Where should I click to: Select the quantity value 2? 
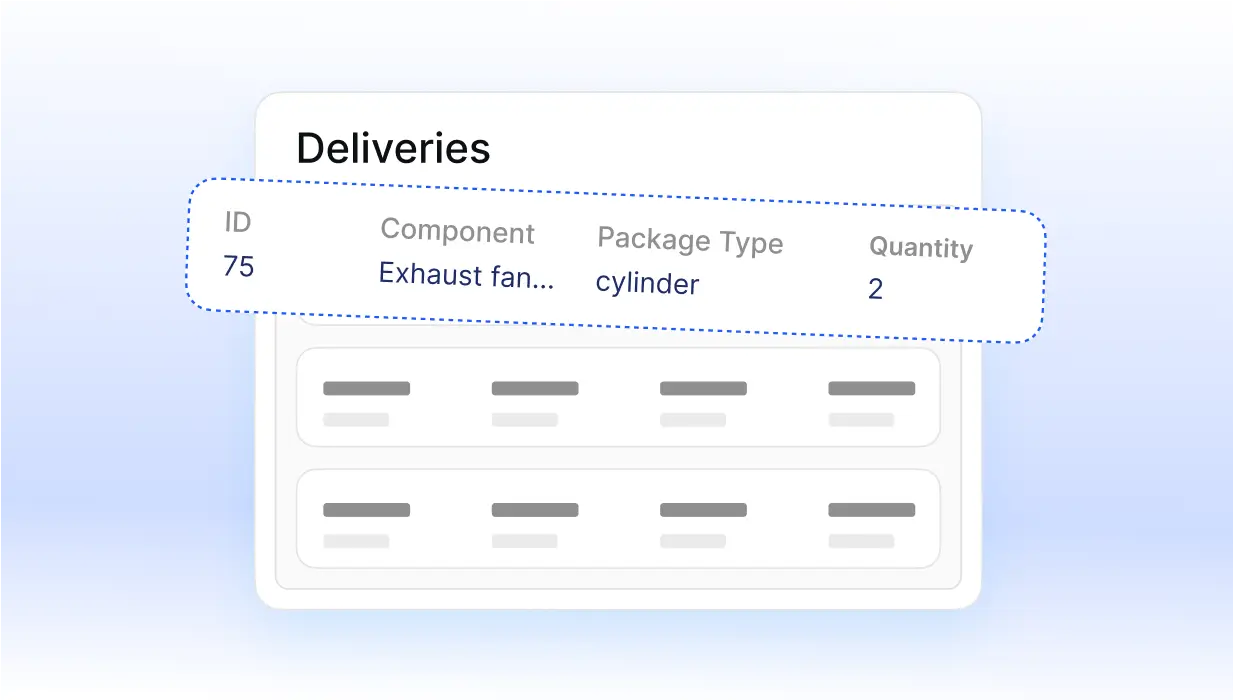point(875,290)
